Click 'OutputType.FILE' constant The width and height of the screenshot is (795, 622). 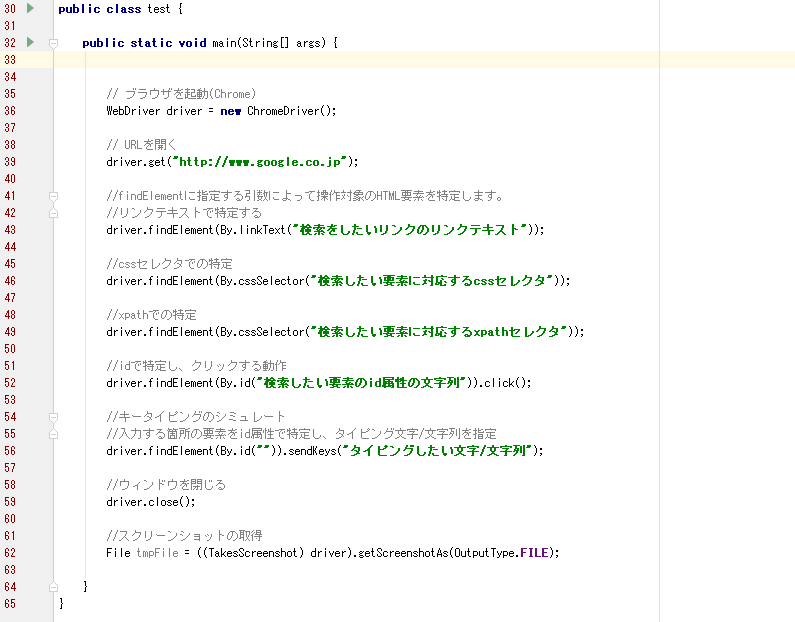pos(501,553)
